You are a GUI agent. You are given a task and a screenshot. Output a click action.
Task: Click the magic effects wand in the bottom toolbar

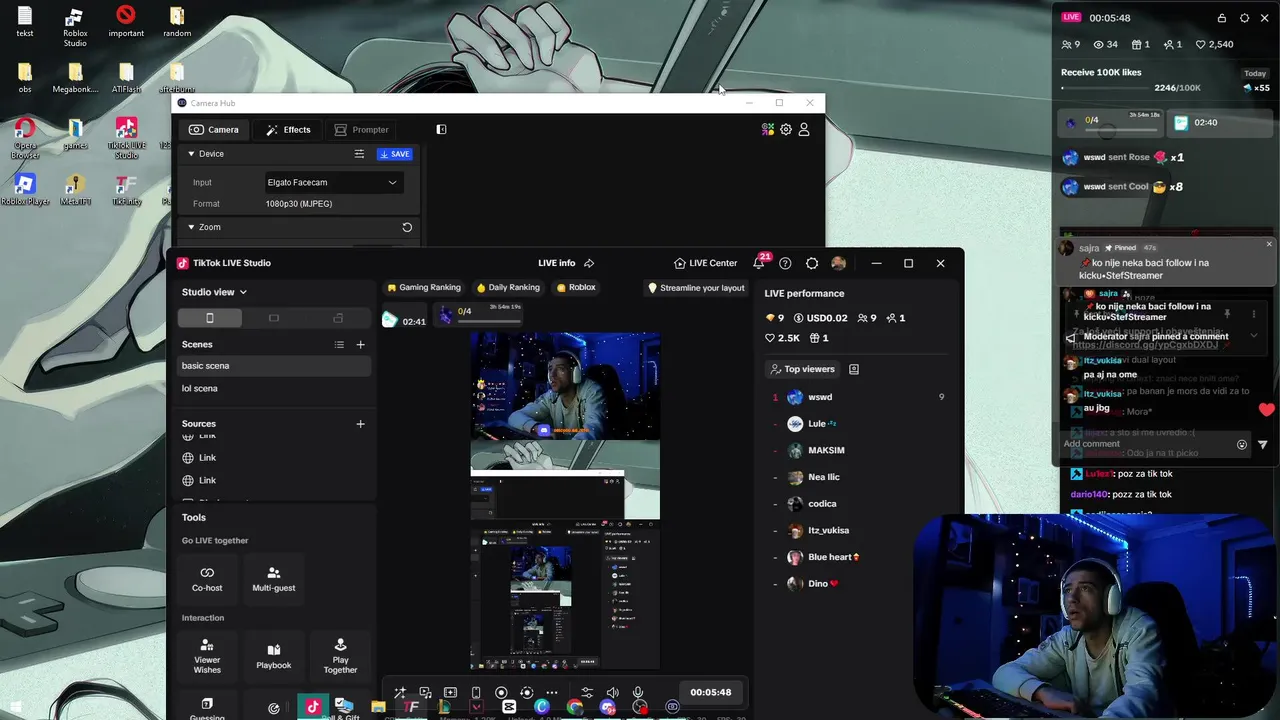pyautogui.click(x=400, y=692)
